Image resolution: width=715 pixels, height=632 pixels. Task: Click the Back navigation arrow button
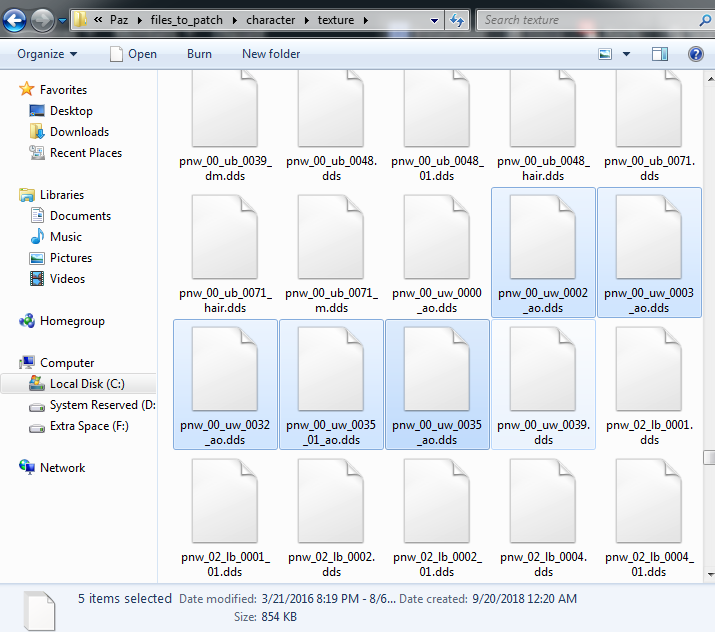click(x=17, y=20)
